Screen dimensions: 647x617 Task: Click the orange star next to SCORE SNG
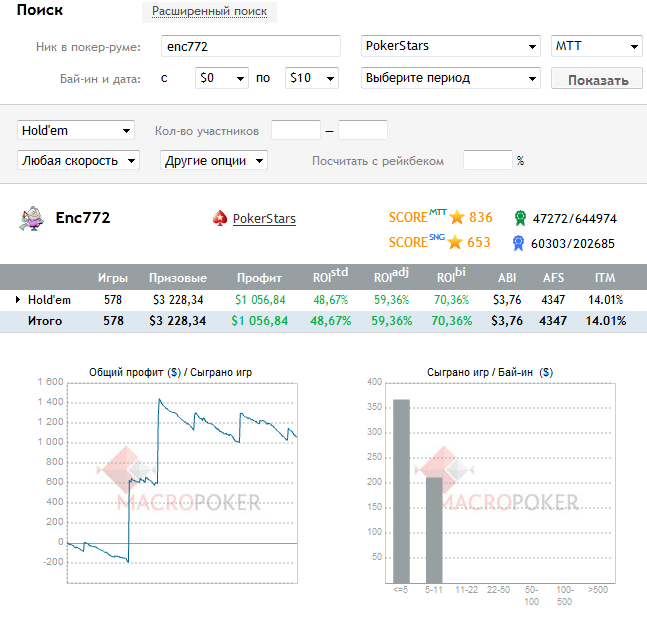coord(455,242)
